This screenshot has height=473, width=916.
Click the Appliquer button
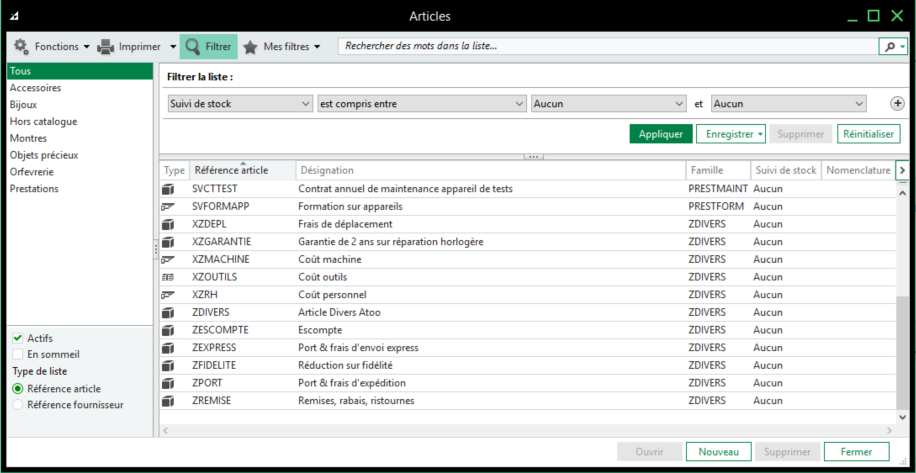point(660,134)
